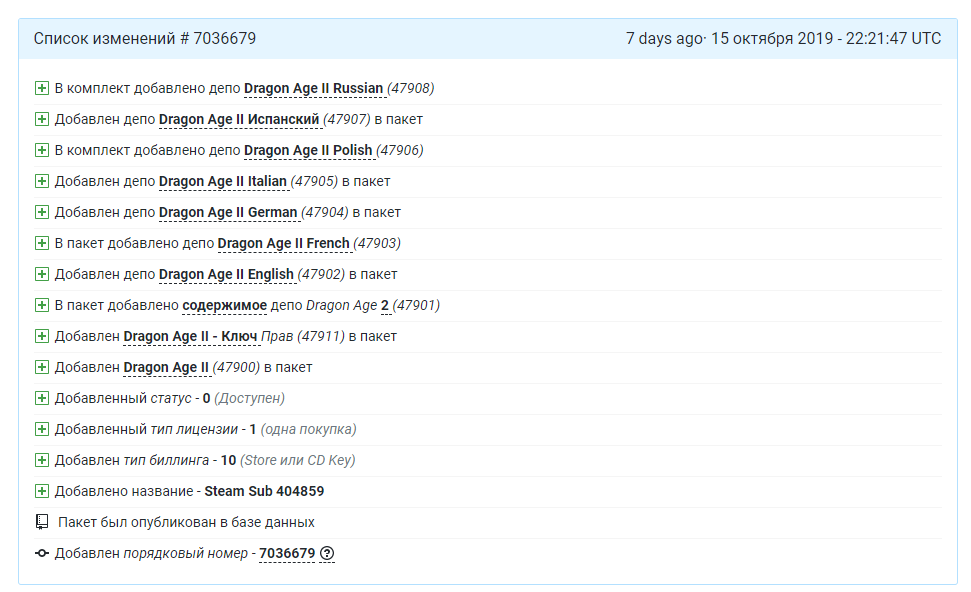The image size is (971, 592).
Task: Click the depot ID (47908) text
Action: pyautogui.click(x=411, y=89)
